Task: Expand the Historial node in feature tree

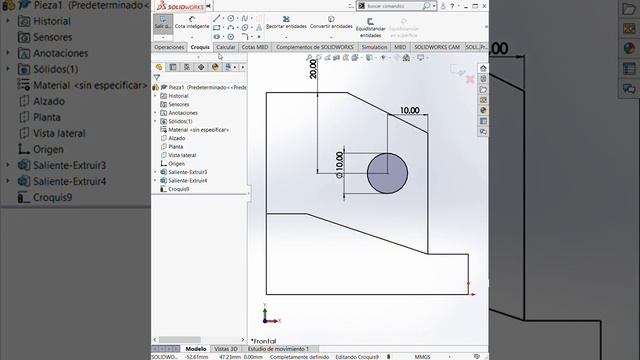Action: click(x=155, y=96)
